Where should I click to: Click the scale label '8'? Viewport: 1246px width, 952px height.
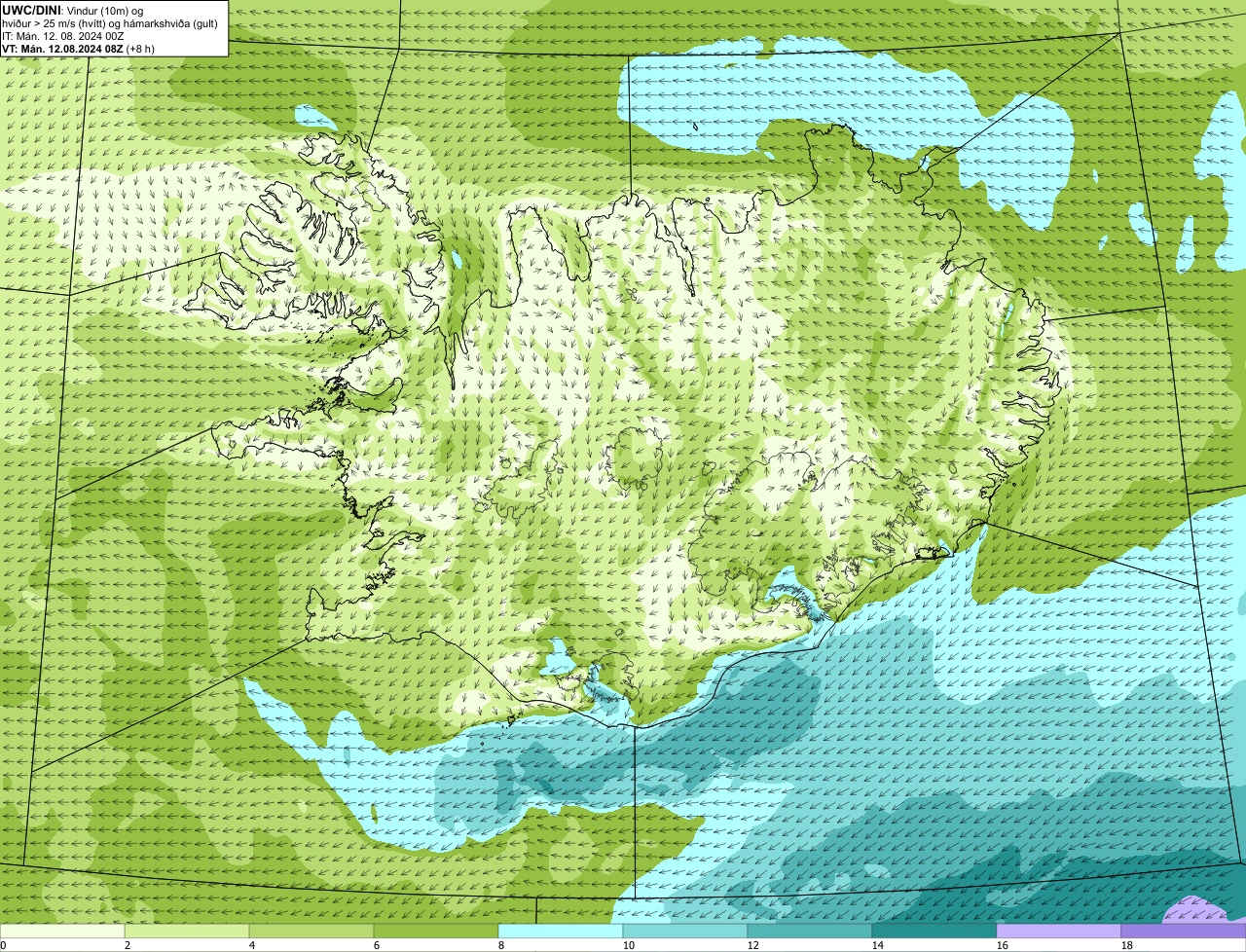[x=501, y=945]
